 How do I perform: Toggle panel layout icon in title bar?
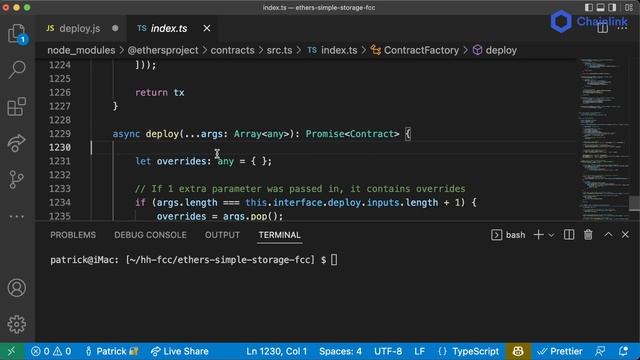click(600, 7)
